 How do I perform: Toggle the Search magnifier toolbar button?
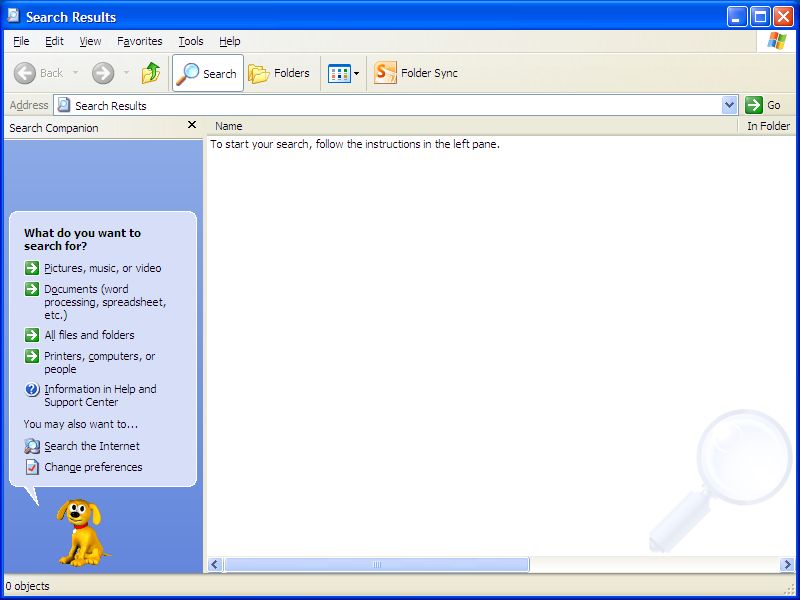coord(208,73)
